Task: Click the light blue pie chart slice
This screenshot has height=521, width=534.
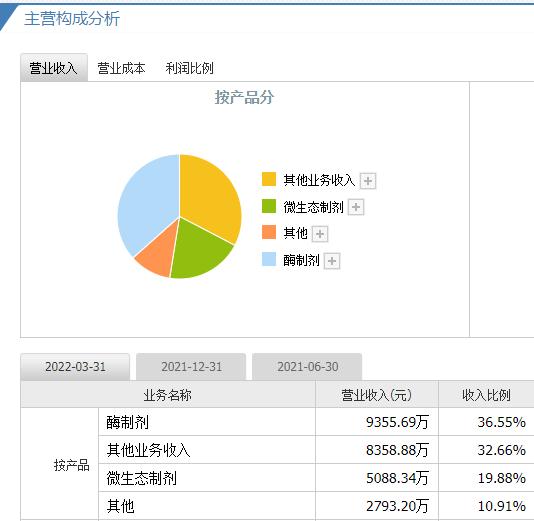Action: coord(146,201)
